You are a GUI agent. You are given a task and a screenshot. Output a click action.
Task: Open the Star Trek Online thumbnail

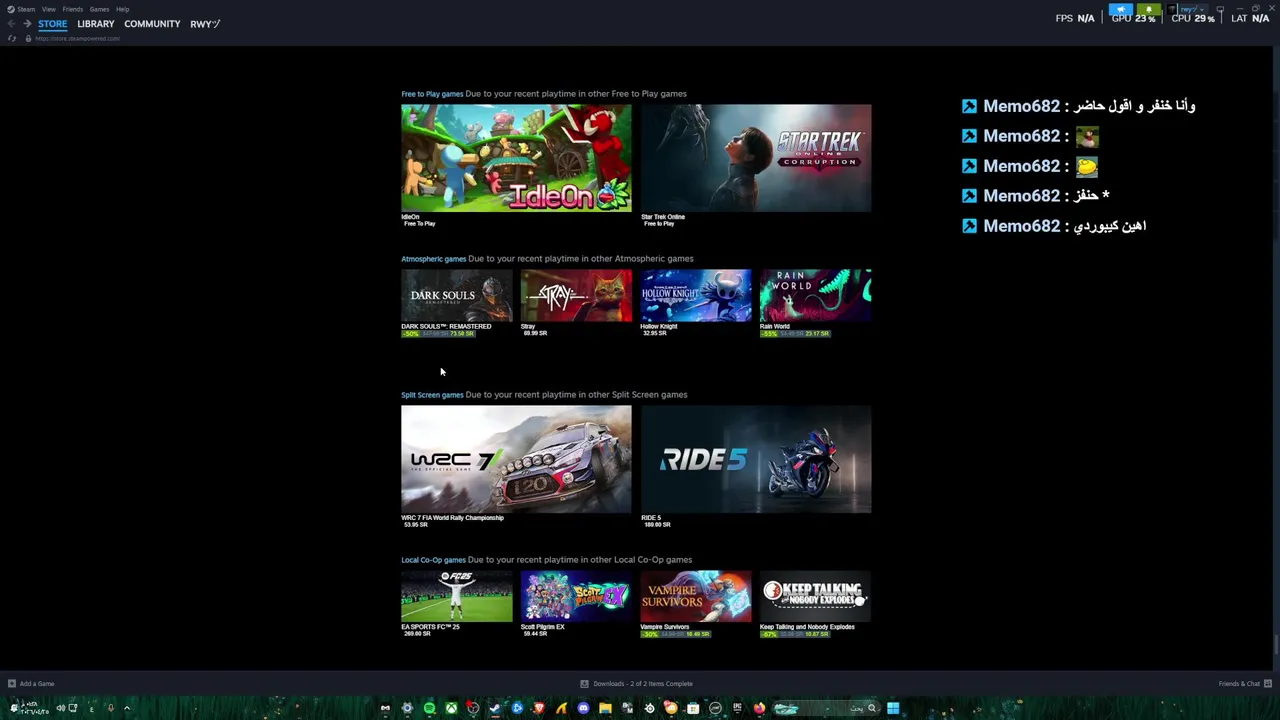point(756,158)
